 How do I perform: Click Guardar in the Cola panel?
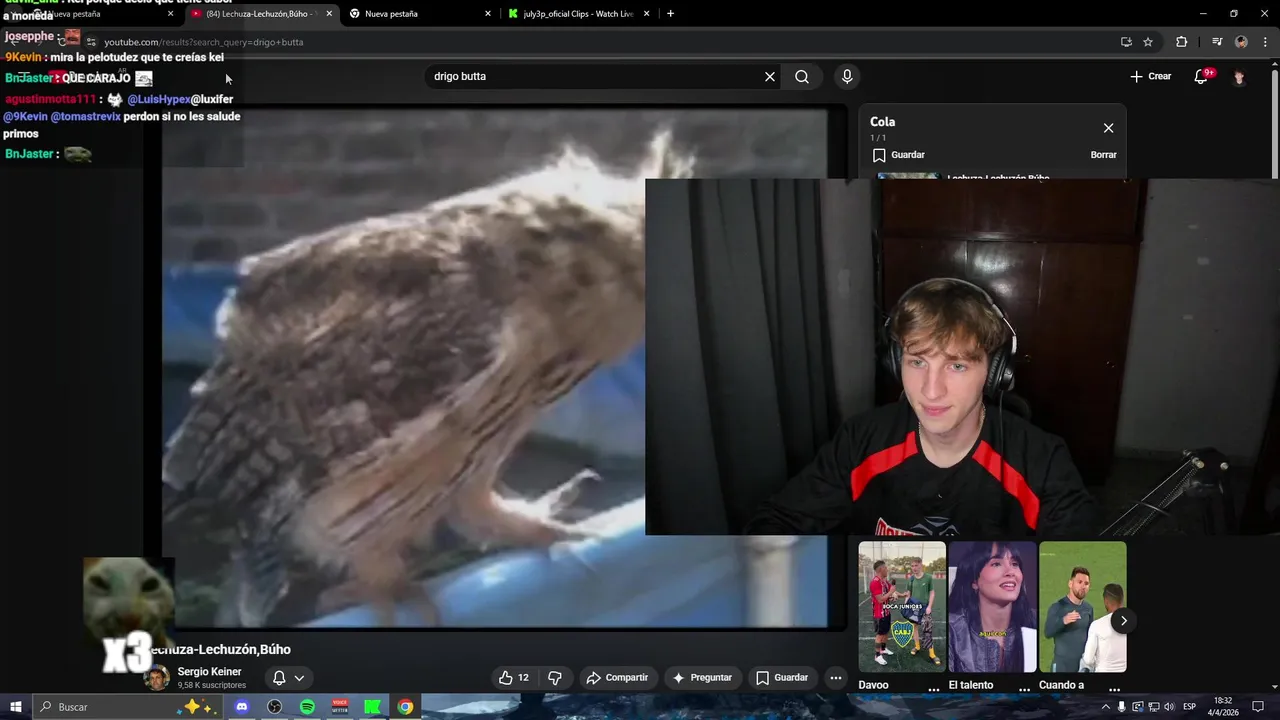coord(899,155)
